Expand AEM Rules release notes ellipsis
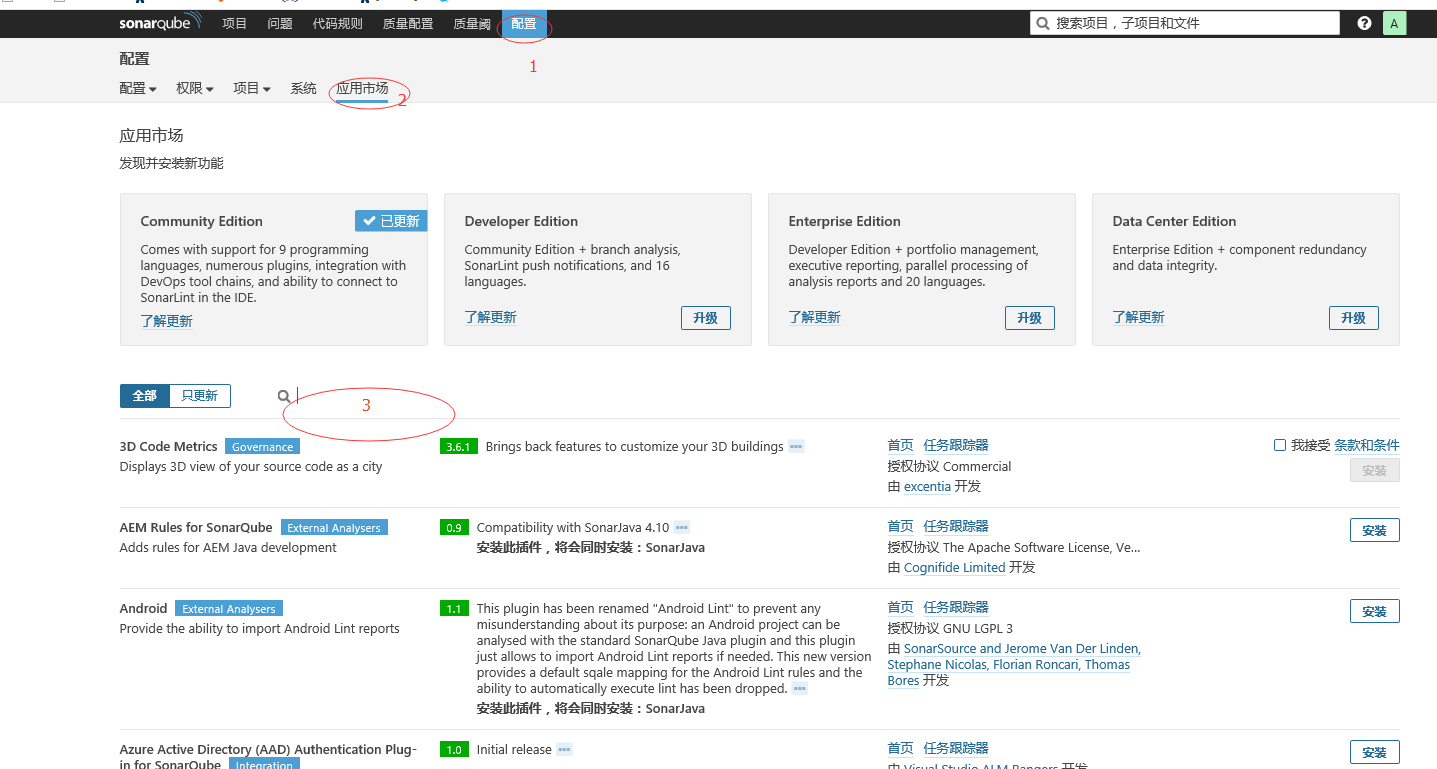The image size is (1437, 769). (x=682, y=527)
